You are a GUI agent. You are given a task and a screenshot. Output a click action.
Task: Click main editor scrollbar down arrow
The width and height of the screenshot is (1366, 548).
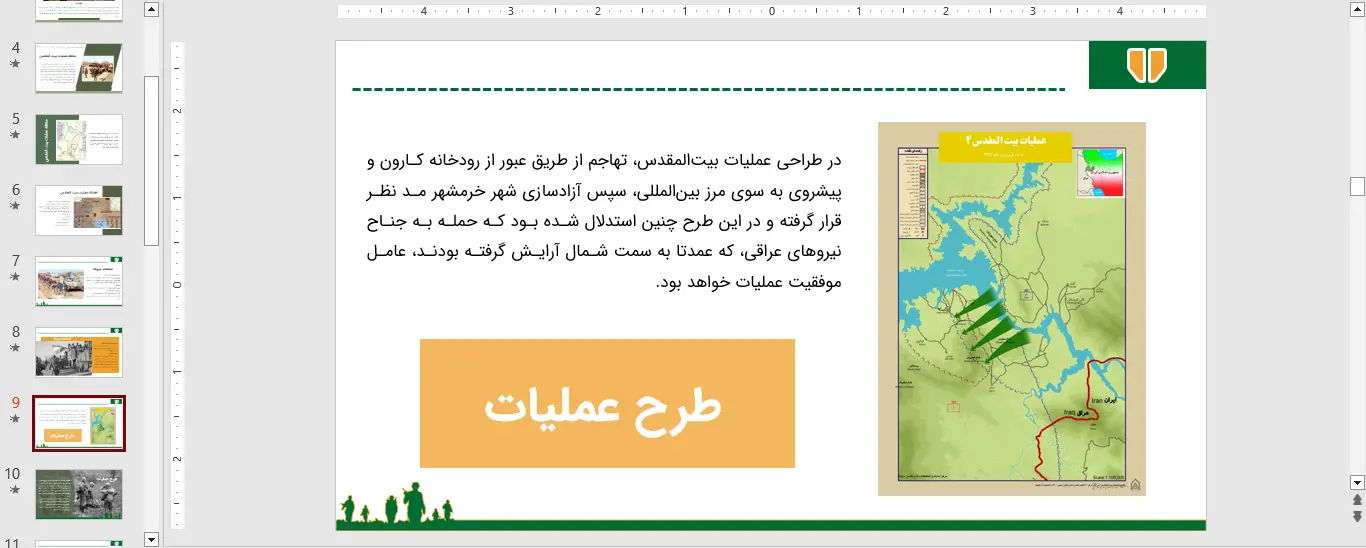coord(1357,482)
